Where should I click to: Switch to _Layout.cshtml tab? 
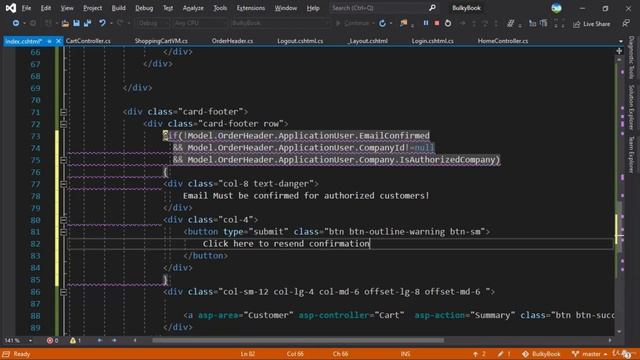point(367,41)
